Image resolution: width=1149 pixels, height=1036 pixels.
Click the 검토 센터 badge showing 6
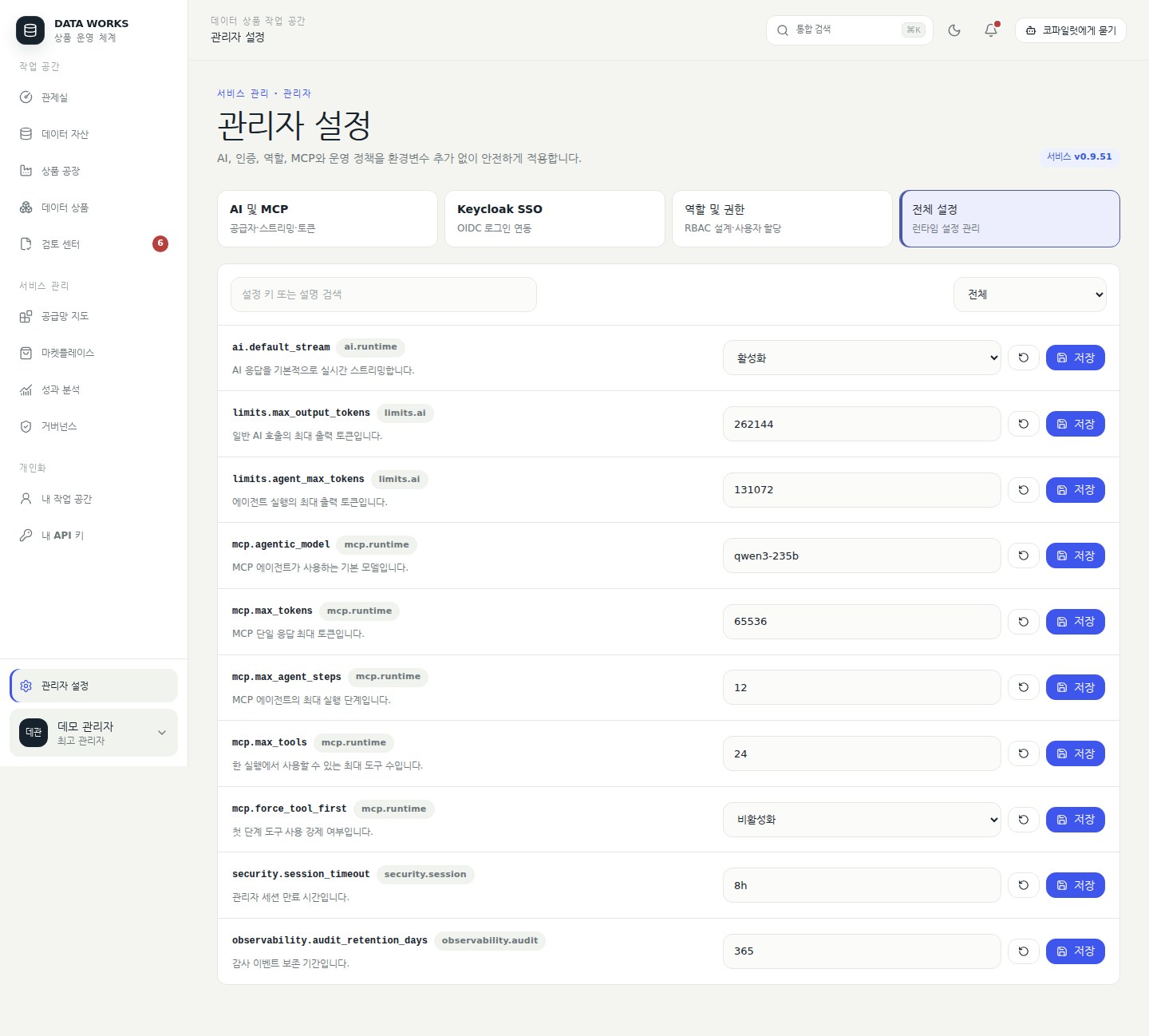pos(160,243)
